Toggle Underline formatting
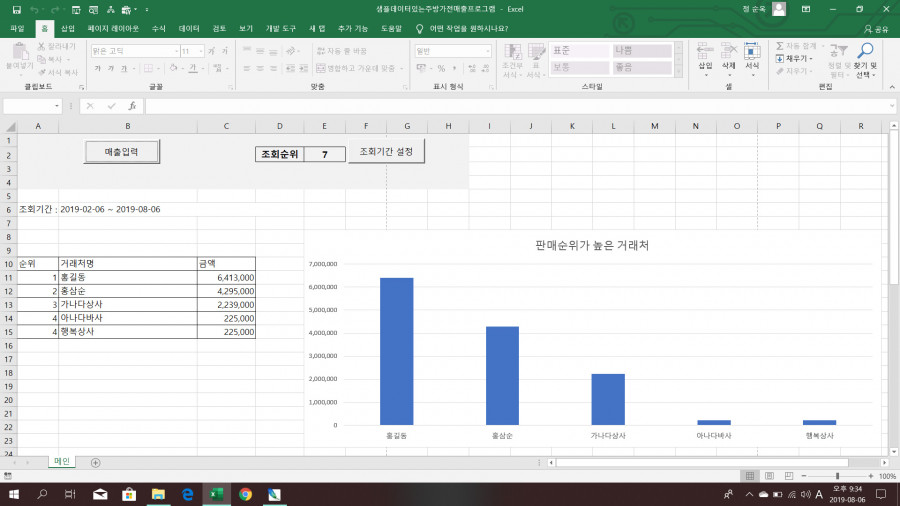Screen dimensions: 900x506 click(x=123, y=68)
